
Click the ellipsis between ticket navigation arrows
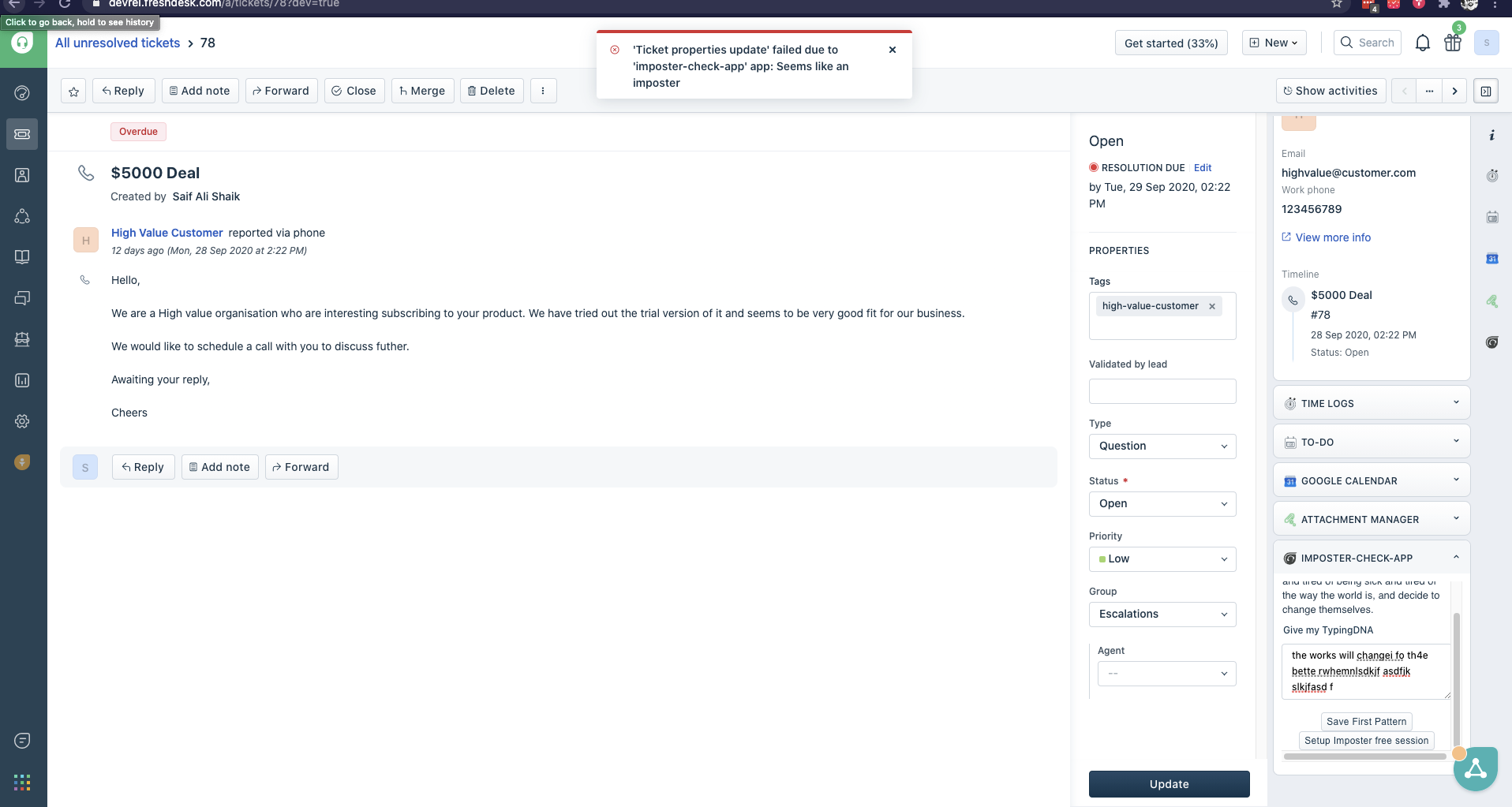(x=1429, y=92)
